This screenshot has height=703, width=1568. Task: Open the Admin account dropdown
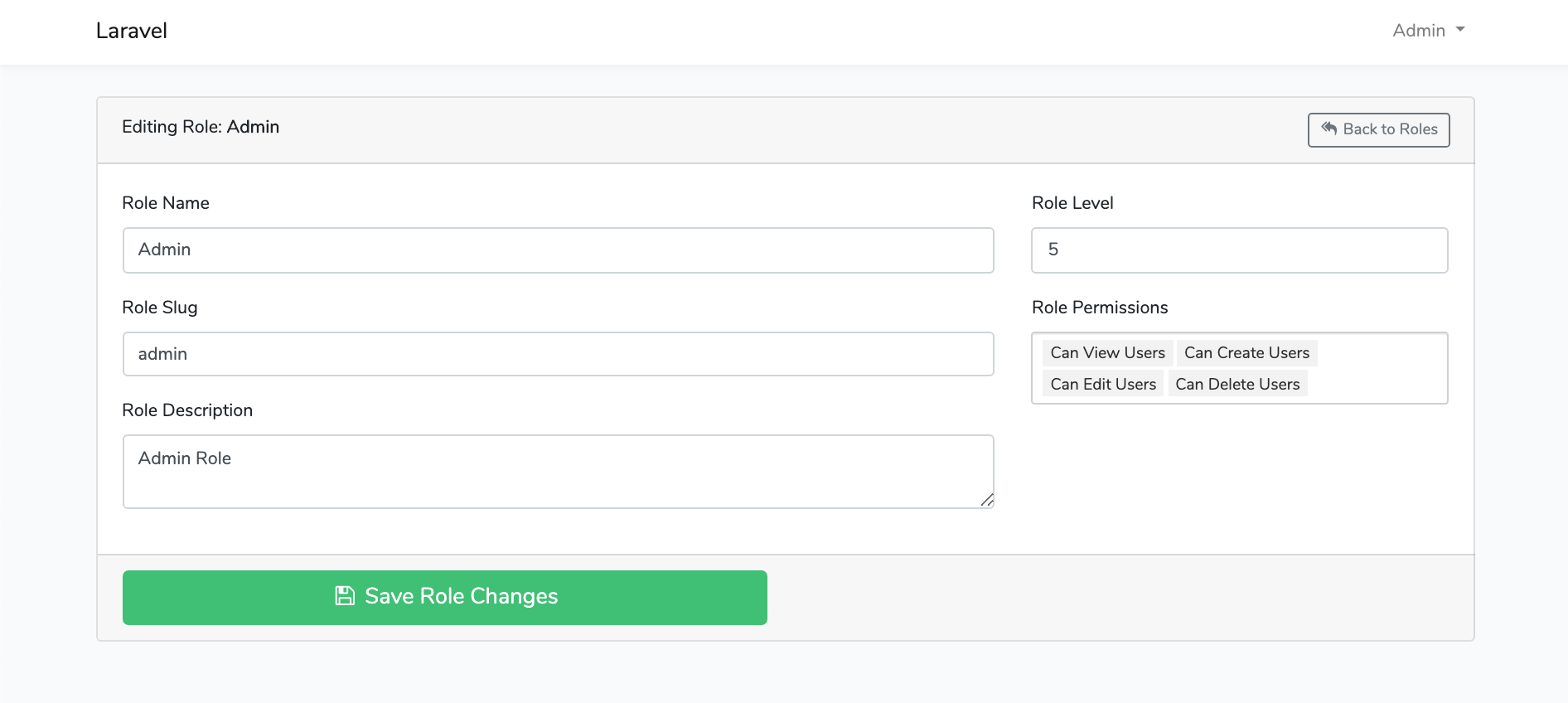[1427, 30]
